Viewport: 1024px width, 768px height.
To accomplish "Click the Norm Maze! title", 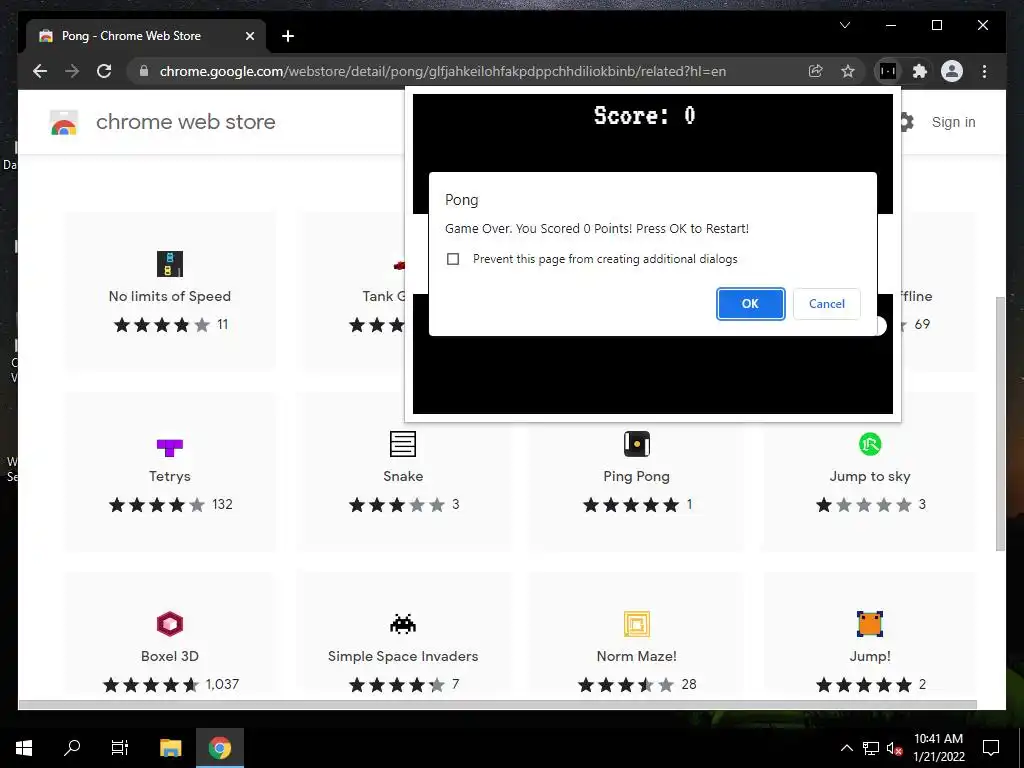I will coord(637,656).
